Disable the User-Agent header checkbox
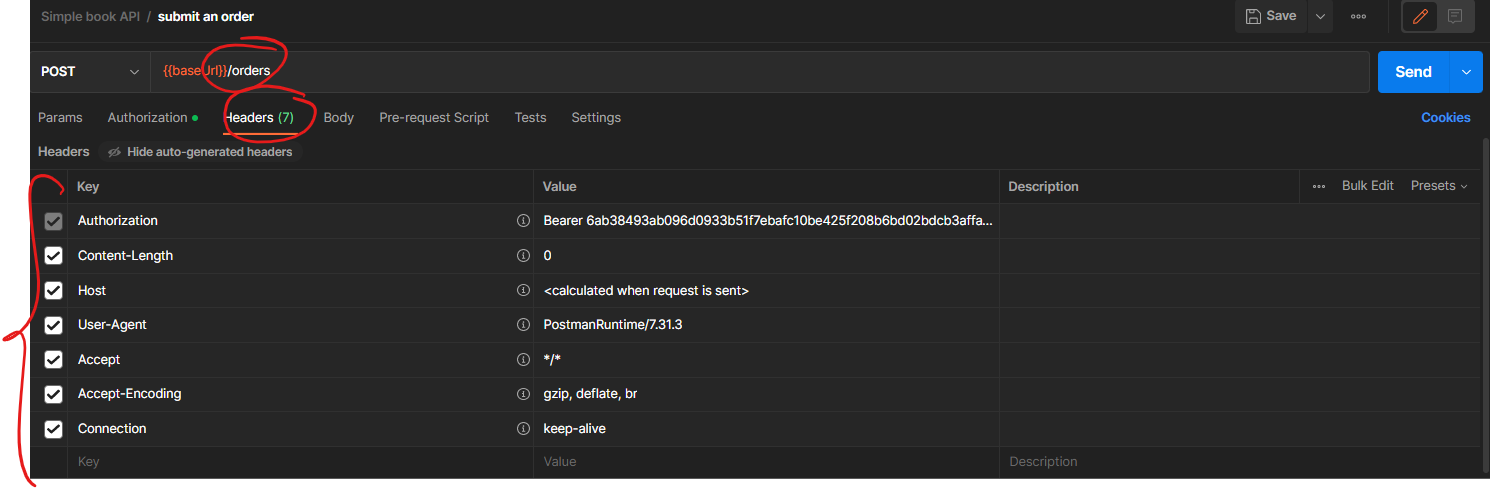 click(54, 325)
